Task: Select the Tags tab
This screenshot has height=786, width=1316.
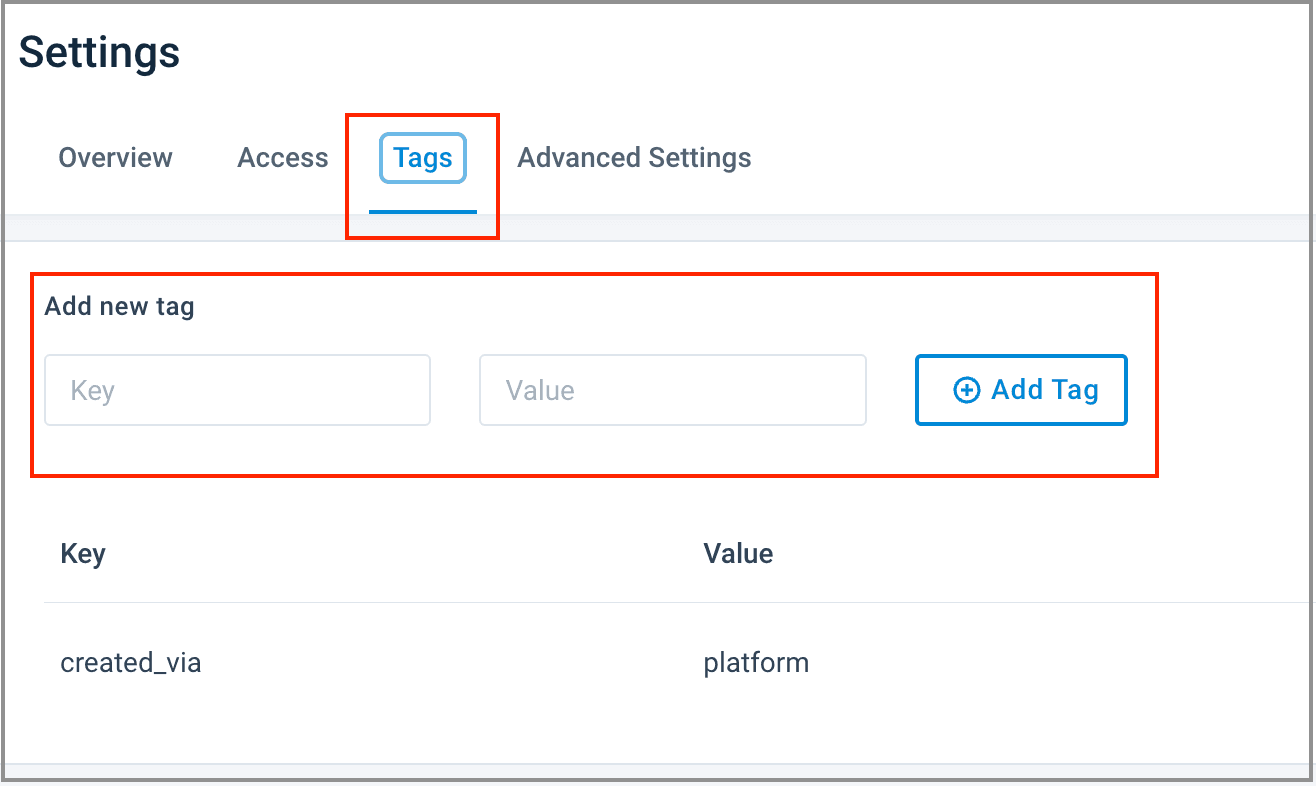Action: pos(422,158)
